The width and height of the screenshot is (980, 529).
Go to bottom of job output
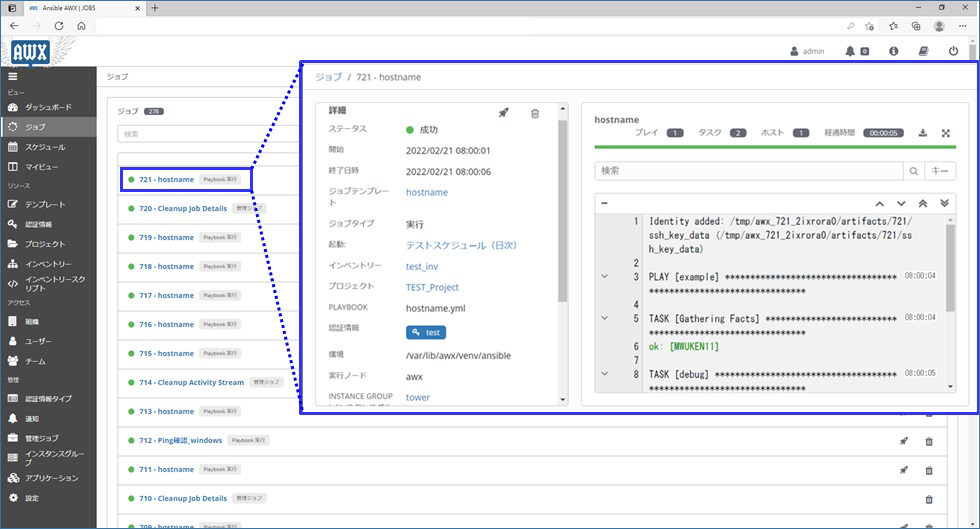[944, 203]
